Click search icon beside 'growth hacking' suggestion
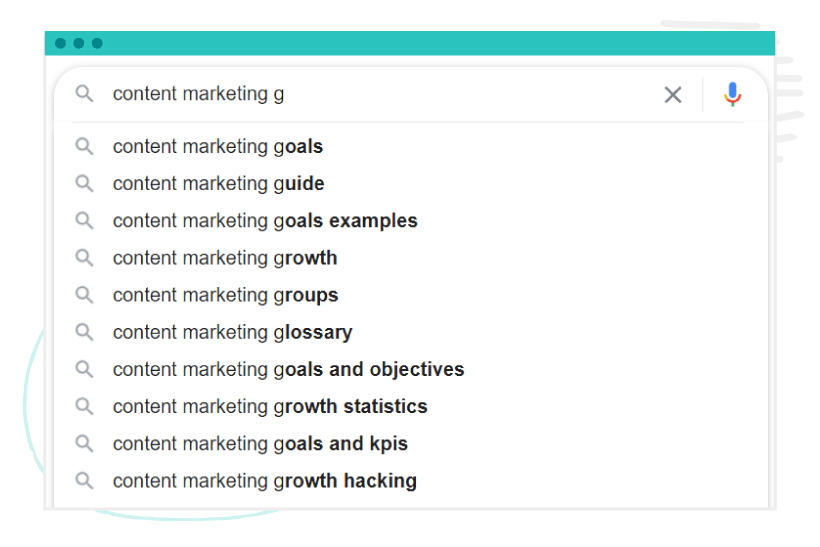Screen dimensions: 820x547 click(x=84, y=481)
